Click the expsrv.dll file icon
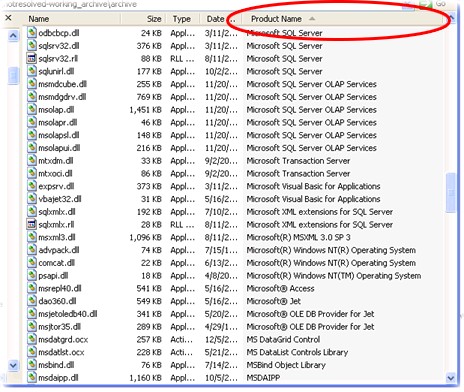This screenshot has width=464, height=392. coord(32,186)
